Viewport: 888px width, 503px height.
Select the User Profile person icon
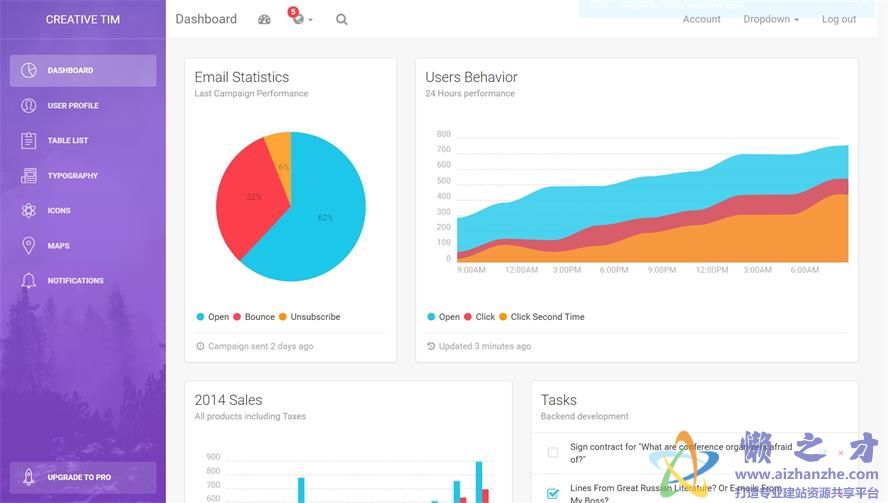[29, 105]
